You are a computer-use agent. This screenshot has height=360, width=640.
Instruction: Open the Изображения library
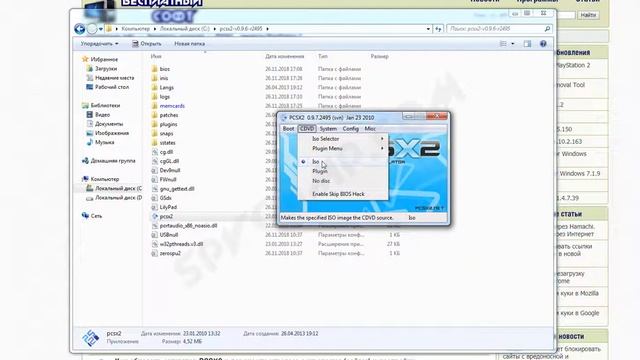click(x=111, y=133)
